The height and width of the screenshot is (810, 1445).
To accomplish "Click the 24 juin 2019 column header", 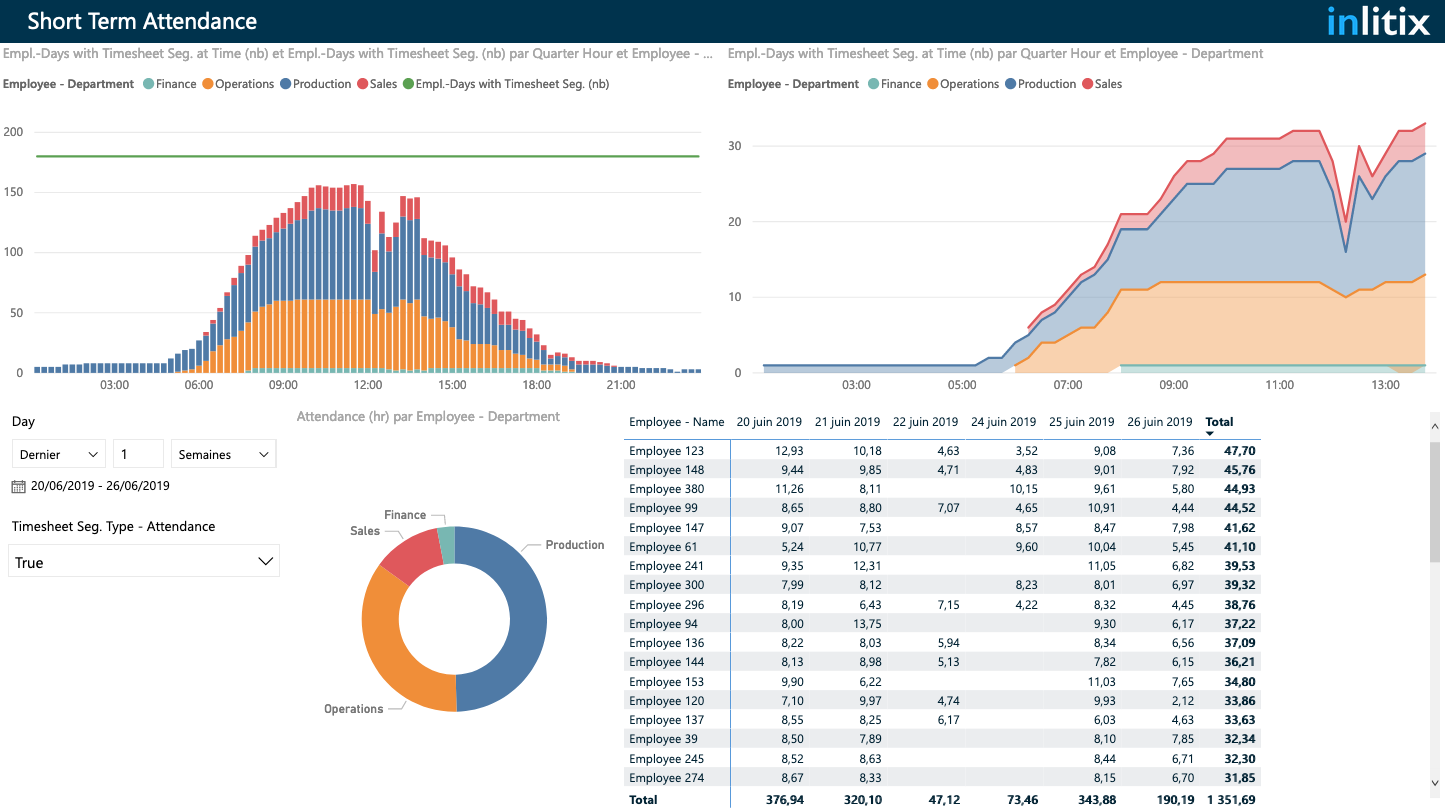I will point(1003,422).
